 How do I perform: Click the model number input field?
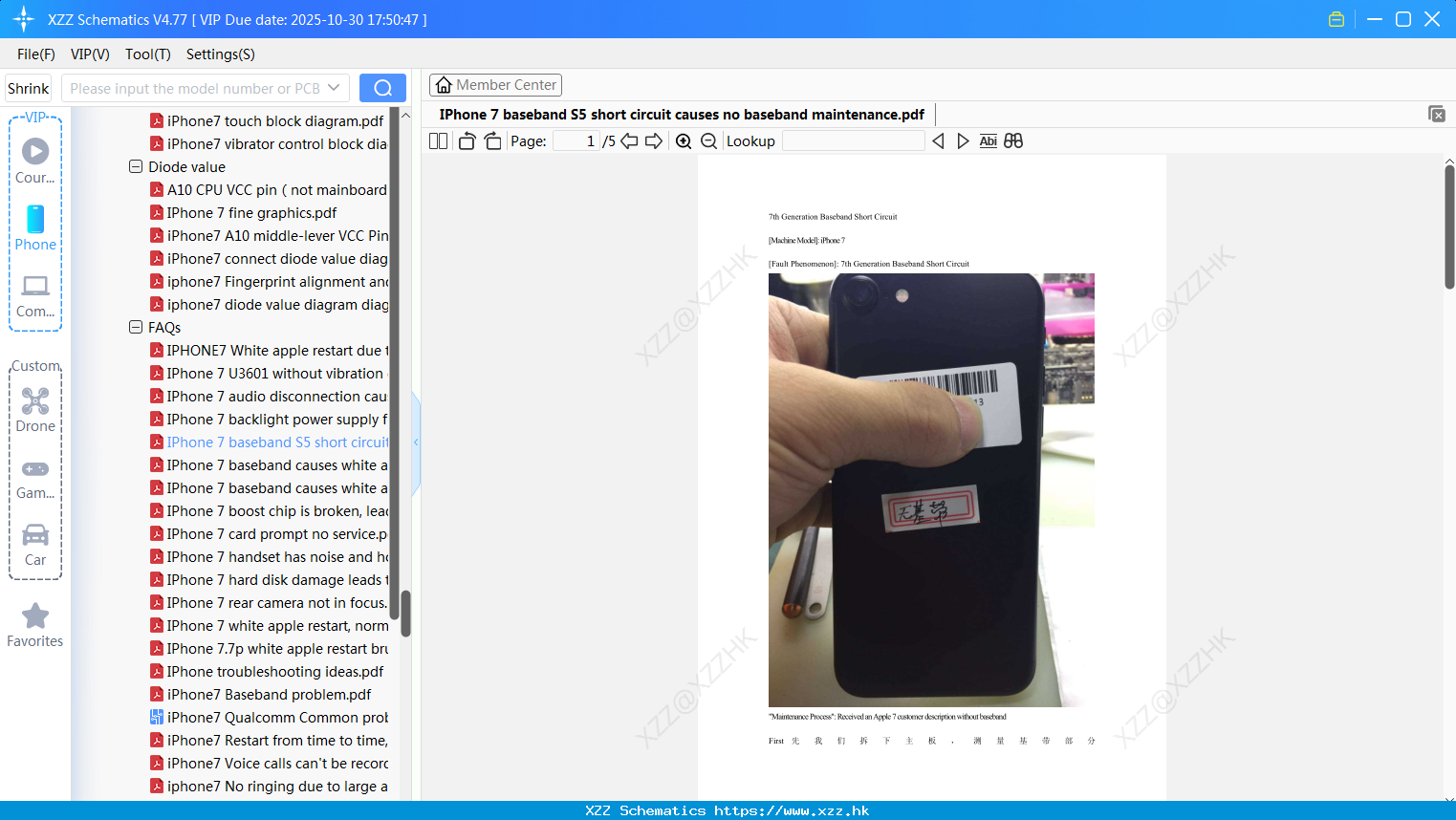(195, 88)
